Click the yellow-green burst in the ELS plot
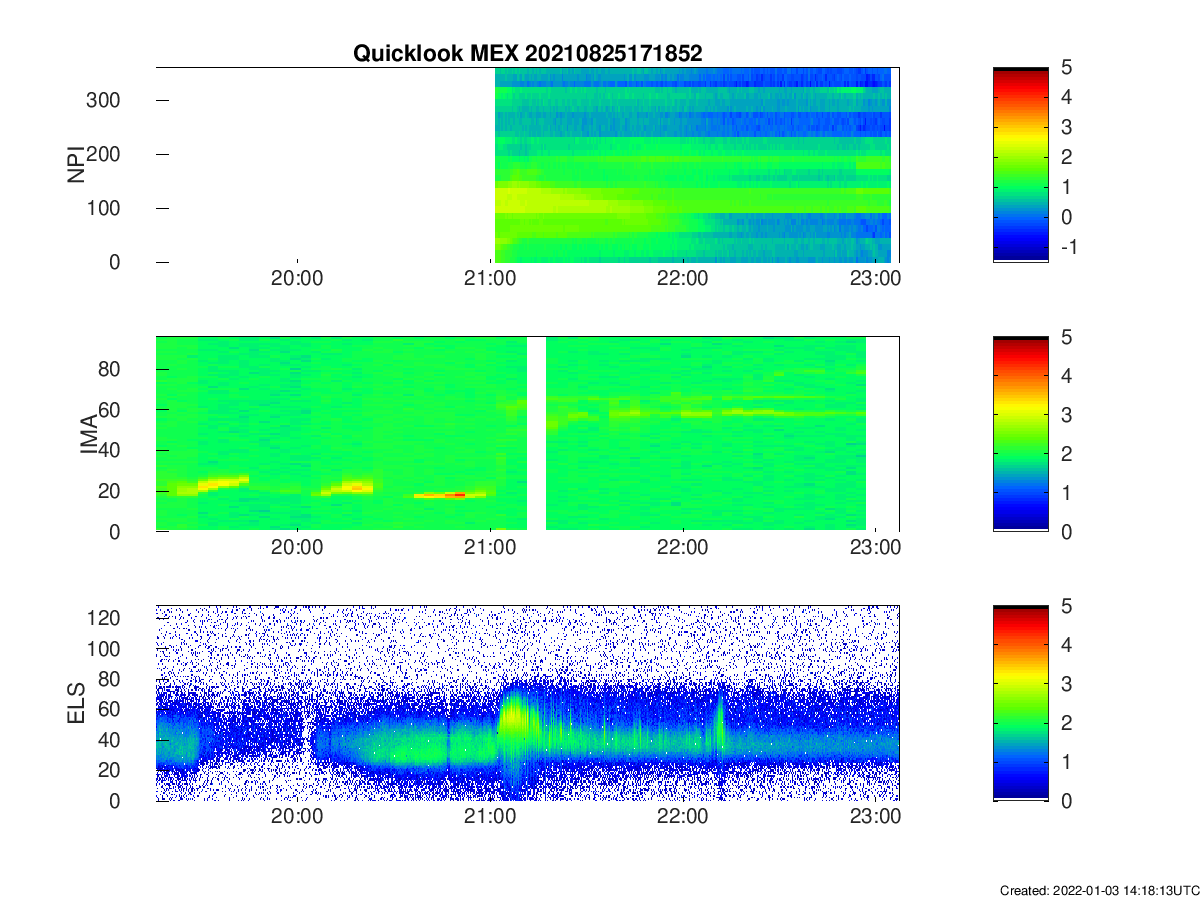Screen dimensions: 1200x900 pos(514,715)
